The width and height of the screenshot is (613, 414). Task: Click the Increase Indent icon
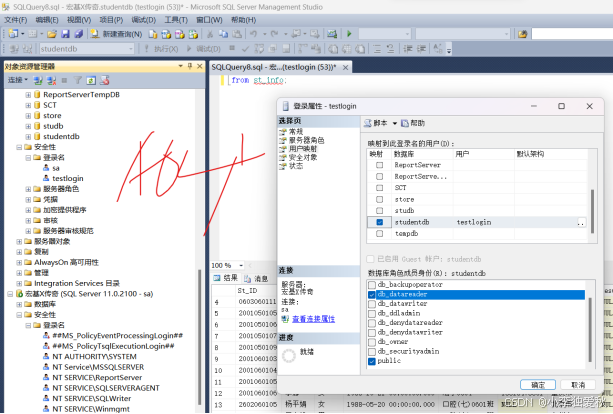[421, 49]
